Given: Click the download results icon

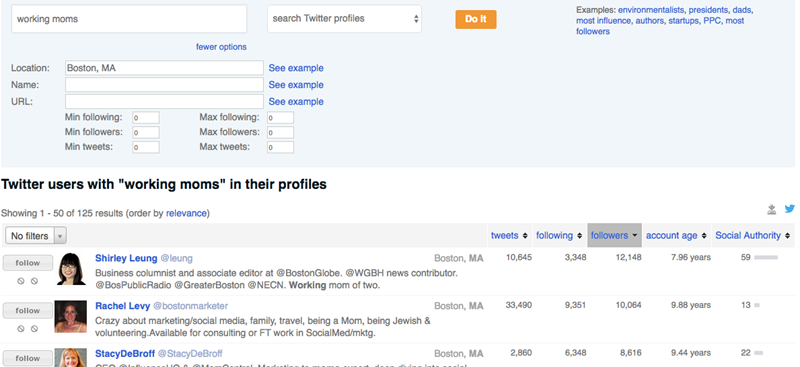Looking at the screenshot, I should (x=772, y=209).
